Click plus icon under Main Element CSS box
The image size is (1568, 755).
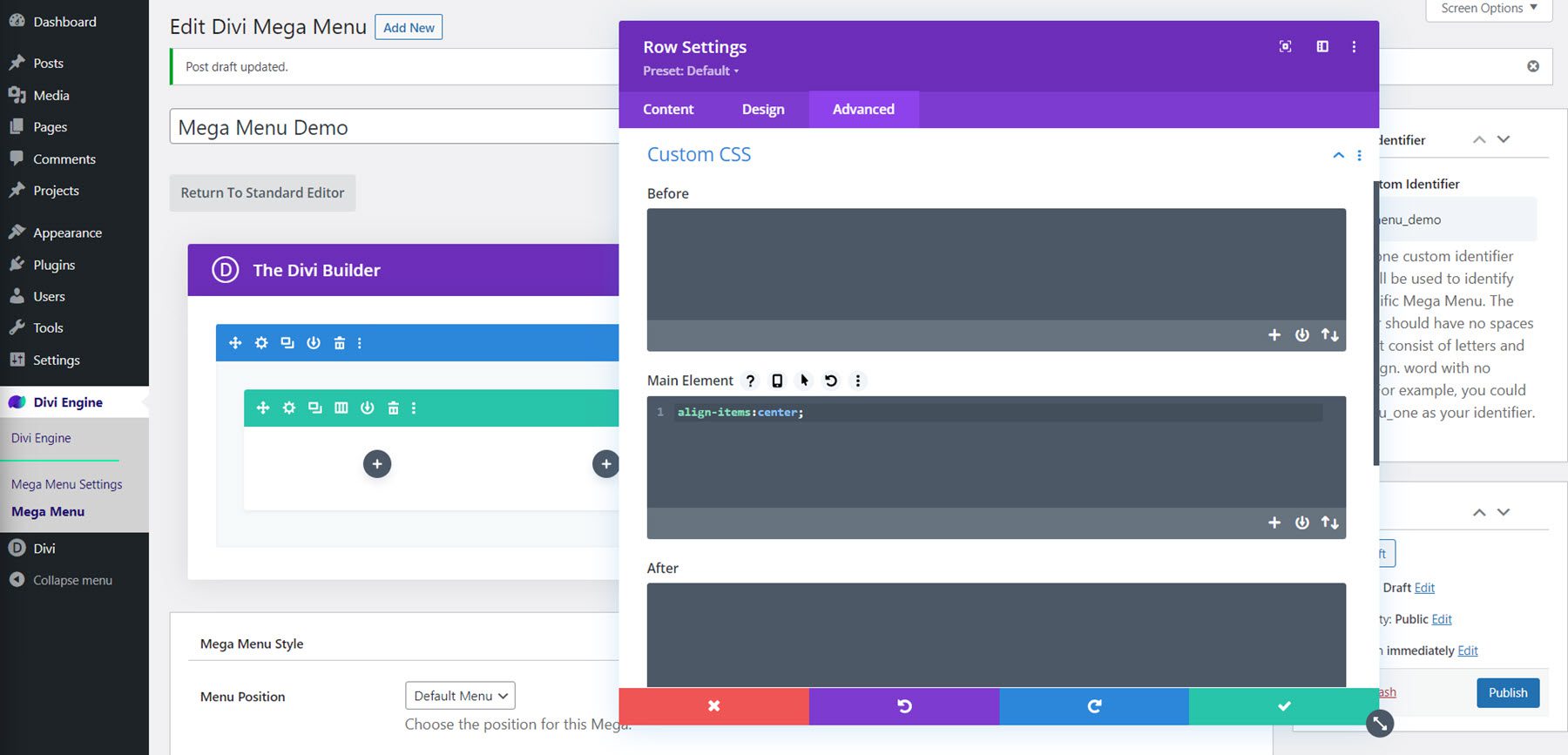point(1274,522)
